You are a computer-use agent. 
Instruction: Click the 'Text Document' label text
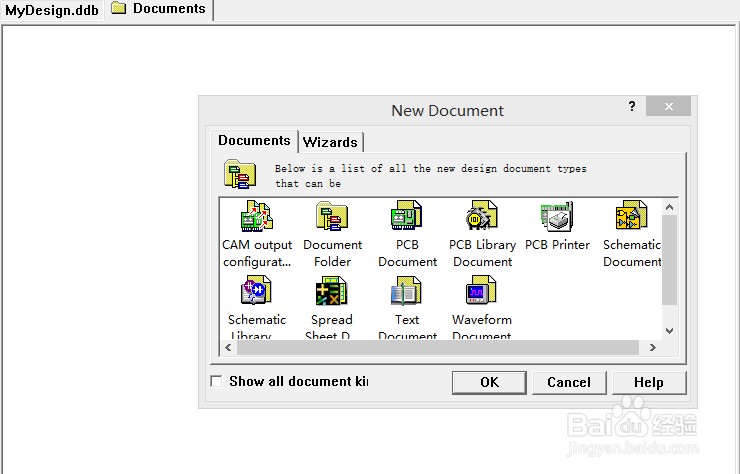(x=407, y=327)
